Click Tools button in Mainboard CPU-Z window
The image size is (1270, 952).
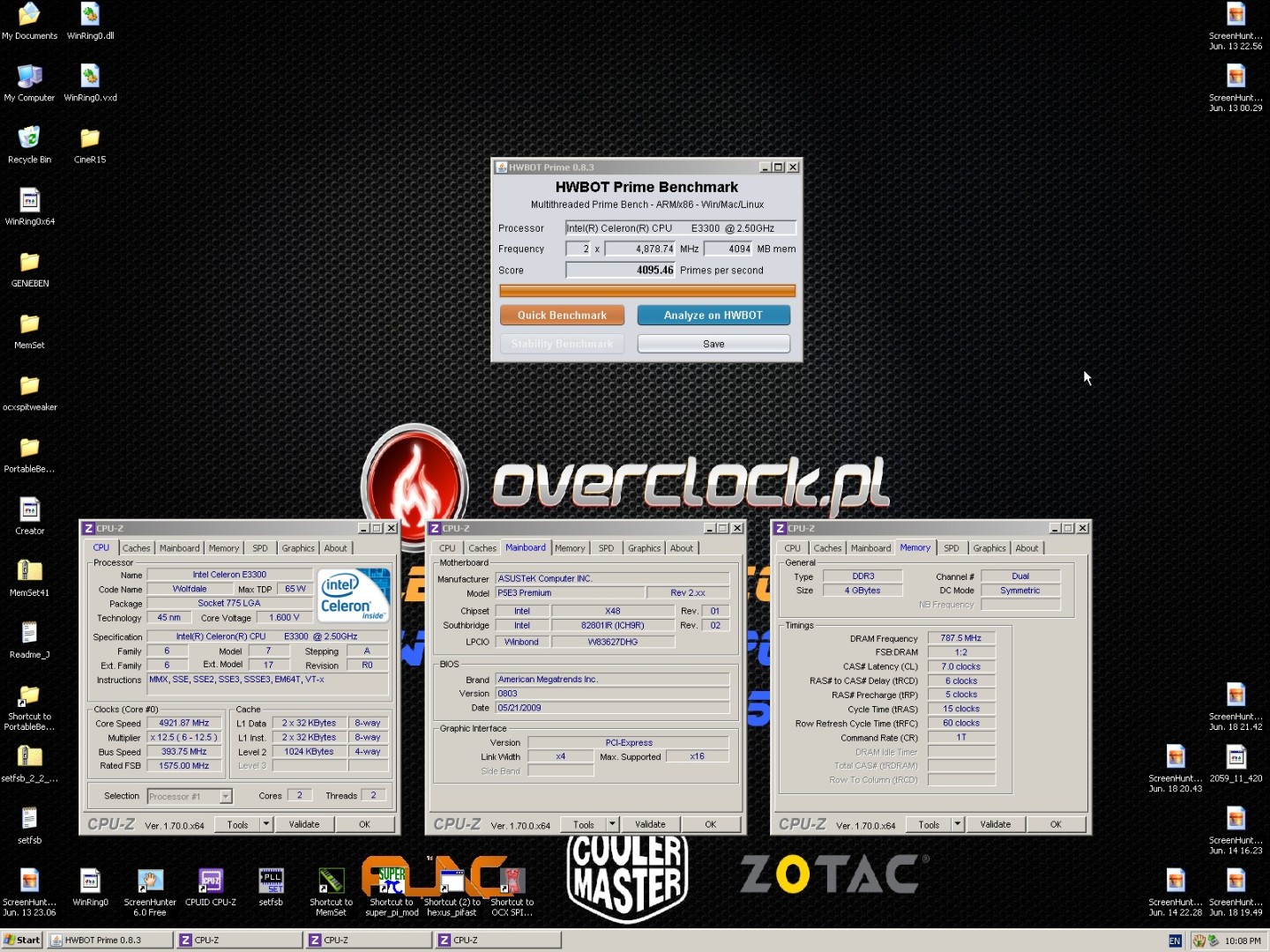584,824
